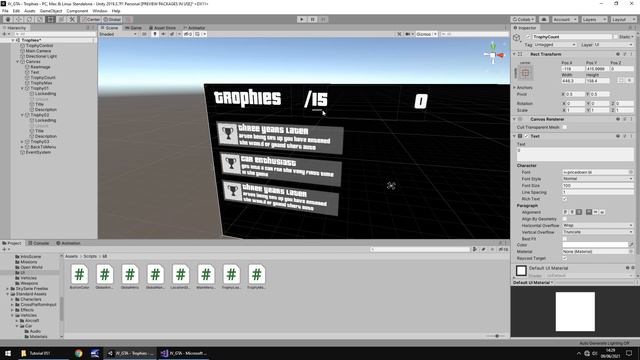This screenshot has height=360, width=640.
Task: Toggle Center pivot mode button
Action: [91, 19]
